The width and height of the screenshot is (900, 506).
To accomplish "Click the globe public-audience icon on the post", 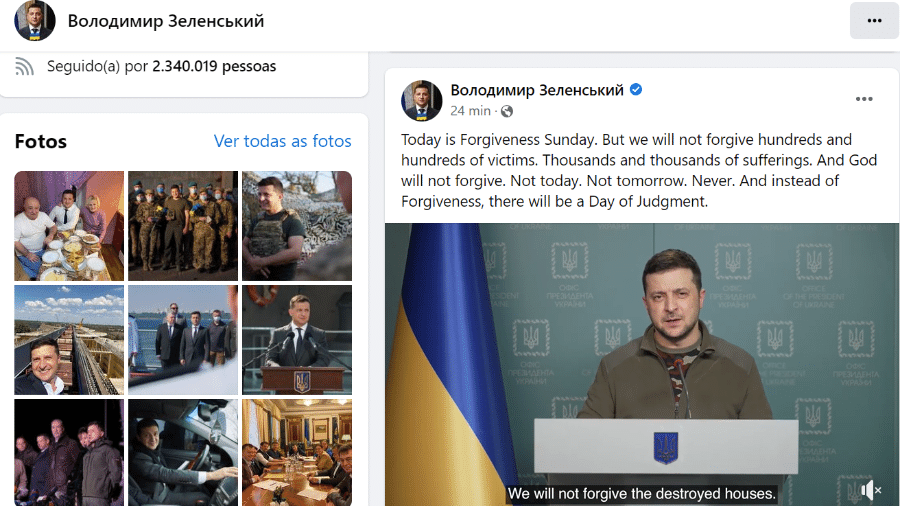I will tap(507, 111).
